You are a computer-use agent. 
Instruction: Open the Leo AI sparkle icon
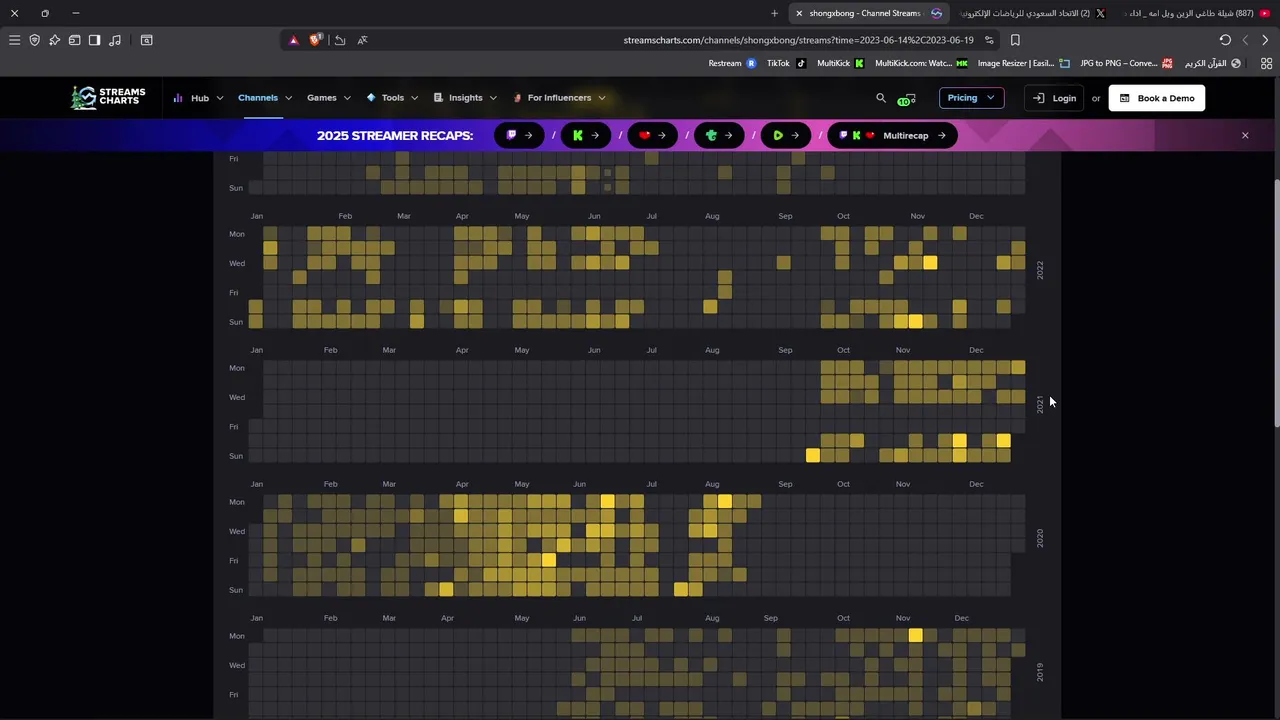(54, 40)
